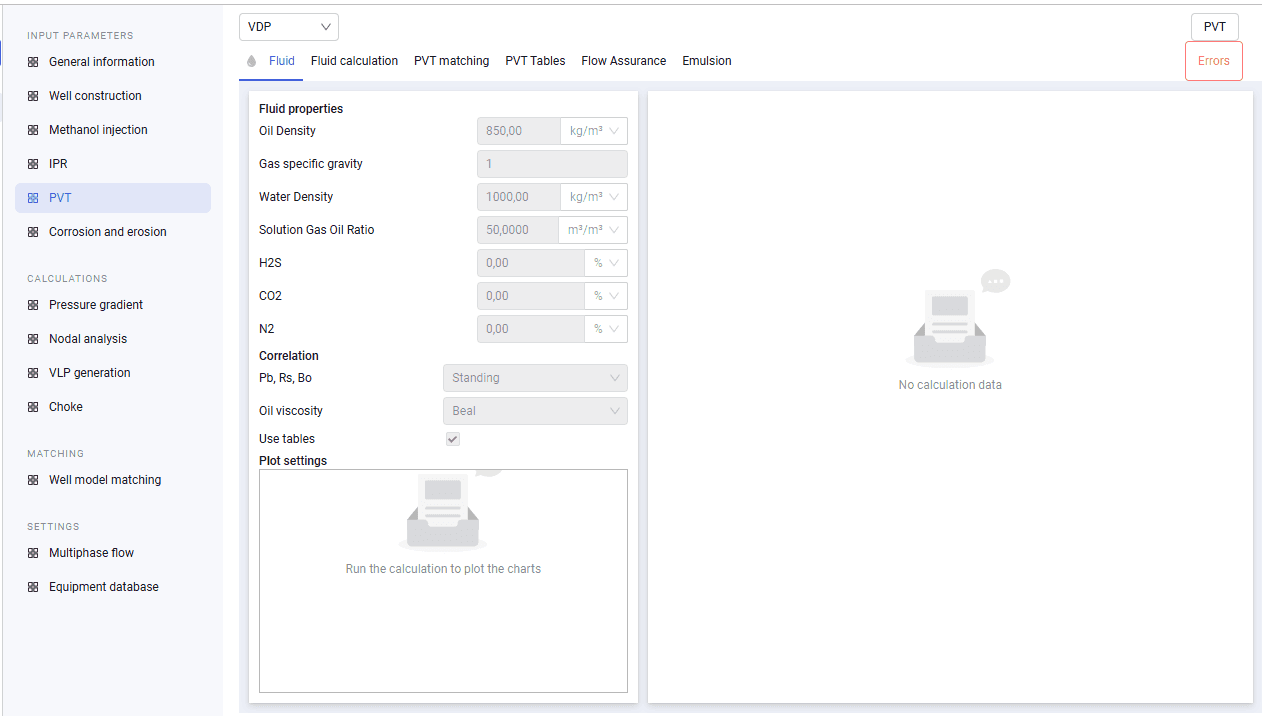
Task: Click the Pressure gradient grid icon
Action: click(33, 305)
